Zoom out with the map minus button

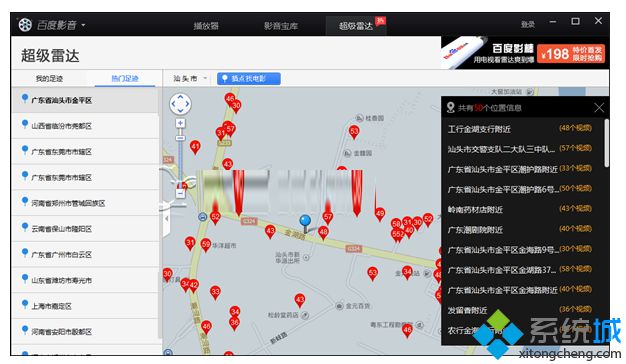180,194
